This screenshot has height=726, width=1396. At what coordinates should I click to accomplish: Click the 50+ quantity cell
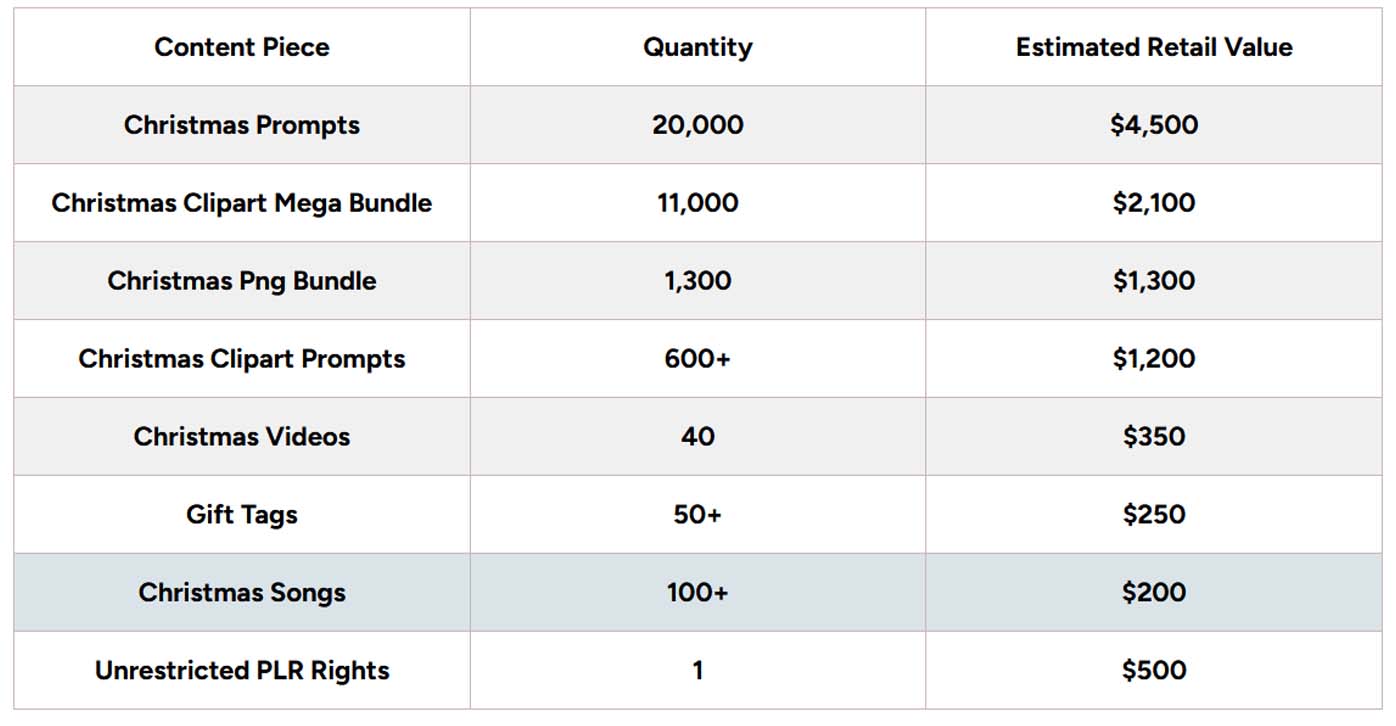pos(697,515)
